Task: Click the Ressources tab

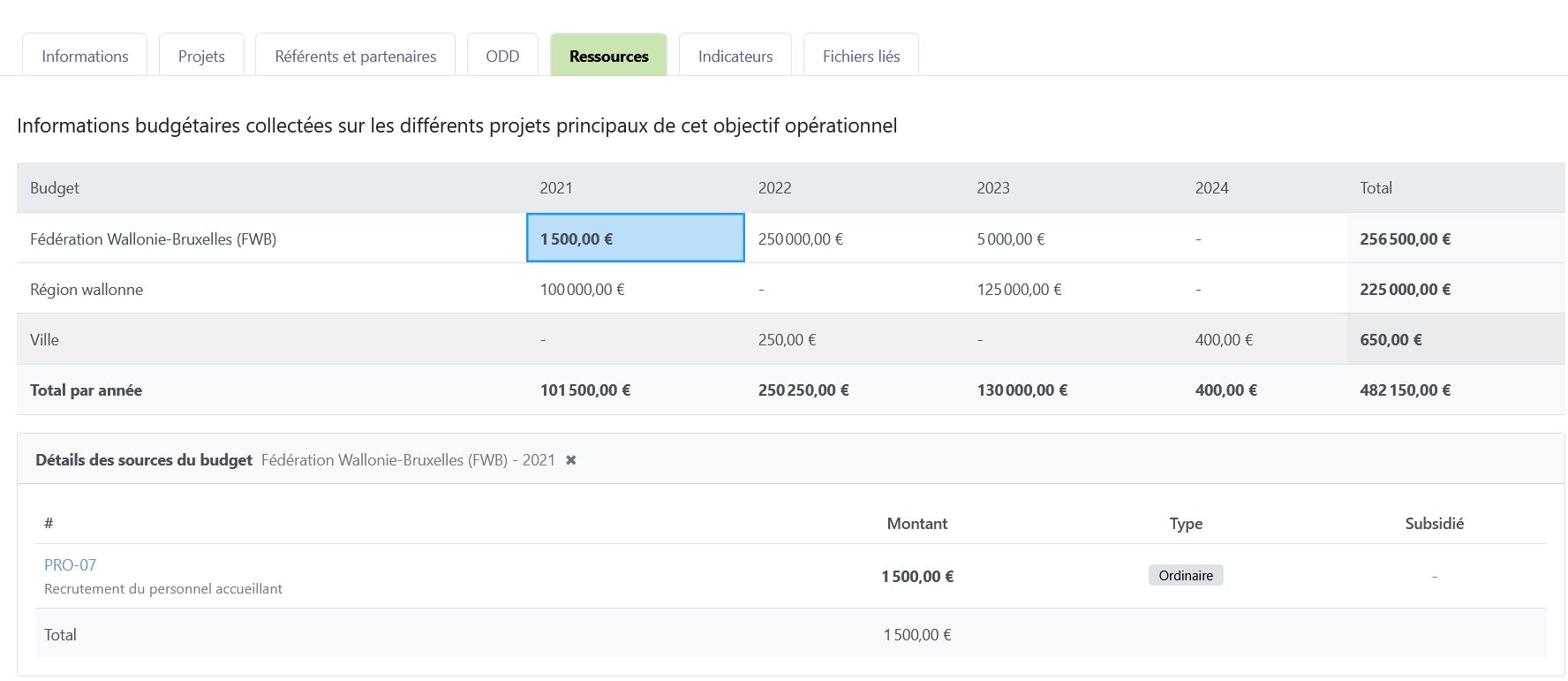Action: click(608, 56)
